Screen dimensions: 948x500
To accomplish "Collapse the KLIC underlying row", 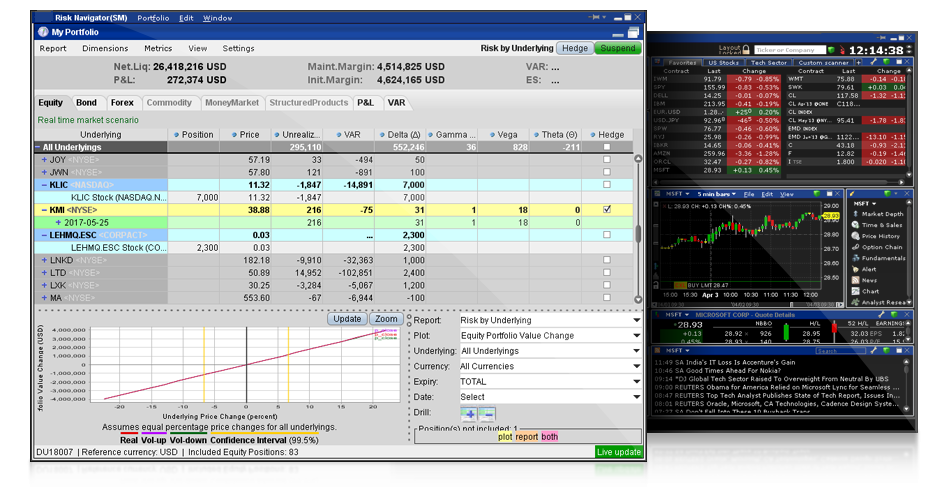I will tap(44, 185).
